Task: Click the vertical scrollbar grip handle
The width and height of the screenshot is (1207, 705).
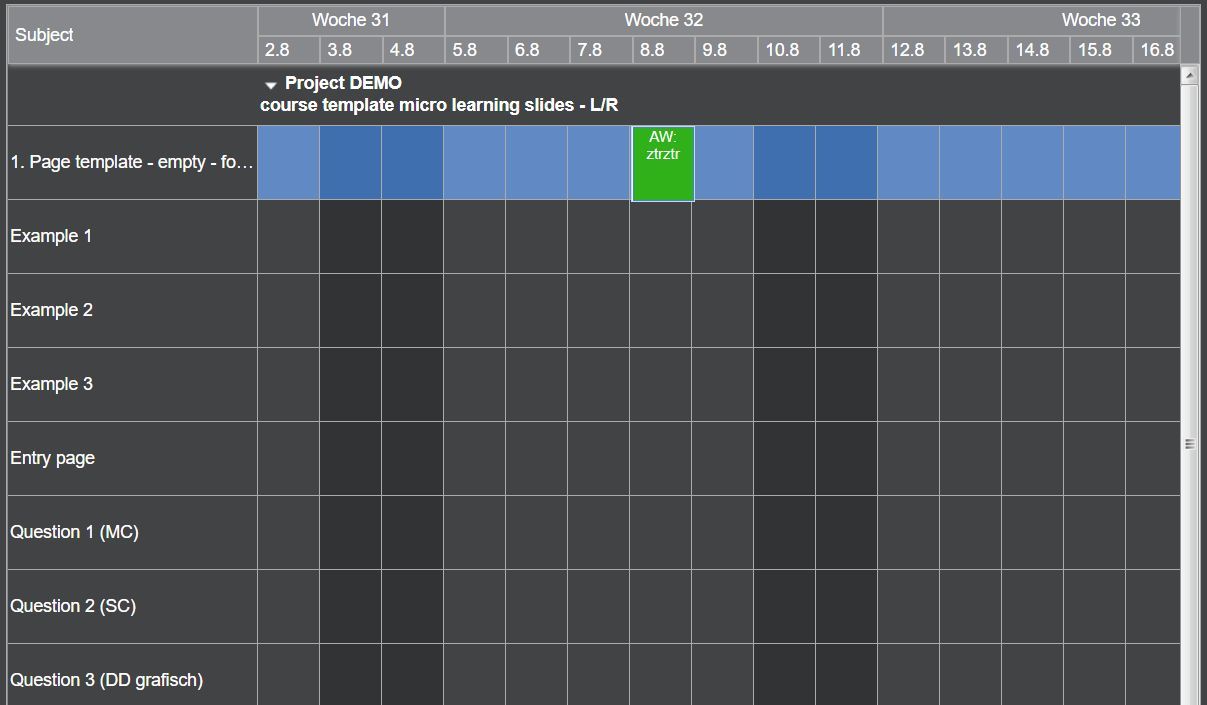Action: [1189, 444]
